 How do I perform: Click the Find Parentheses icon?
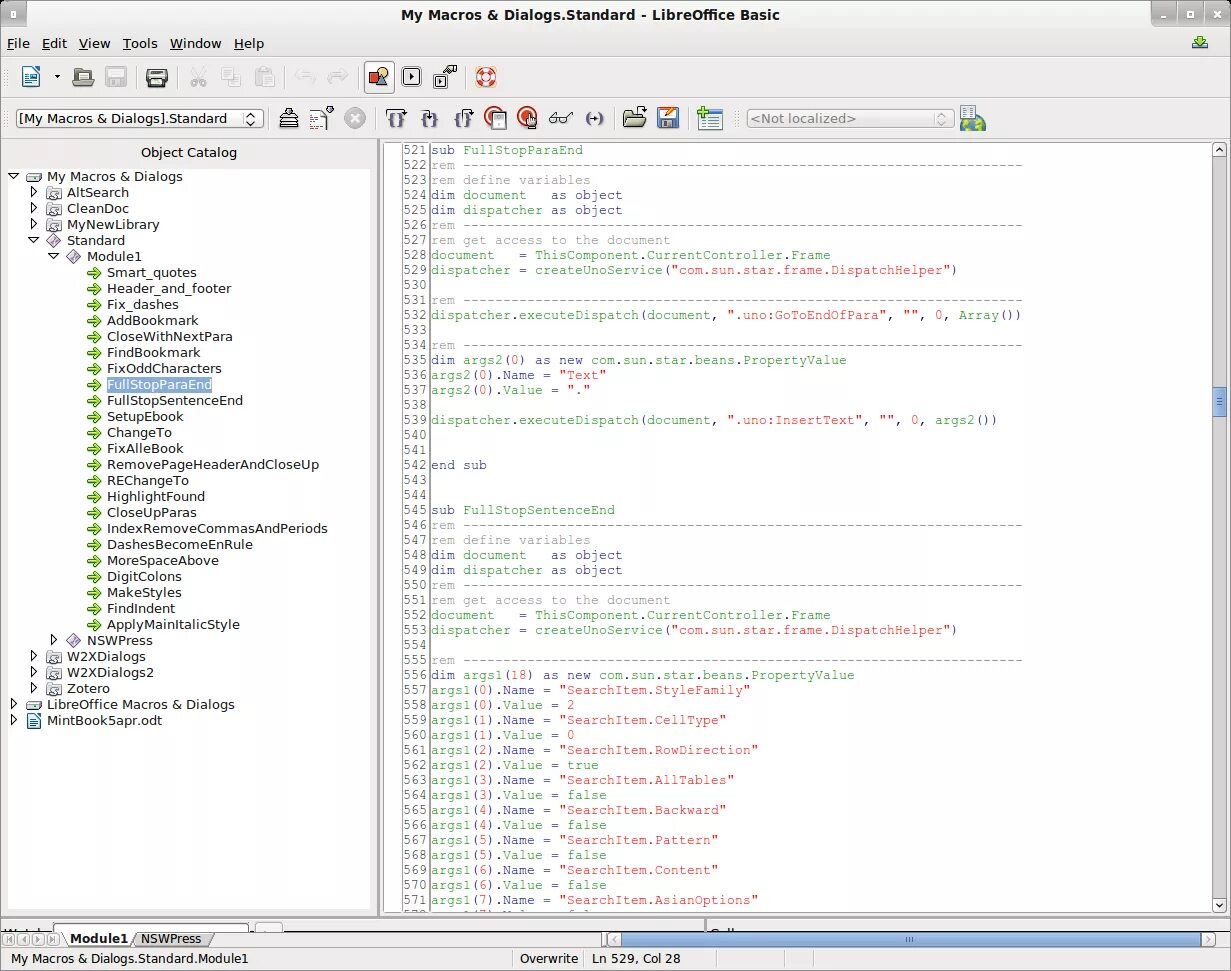pos(595,118)
